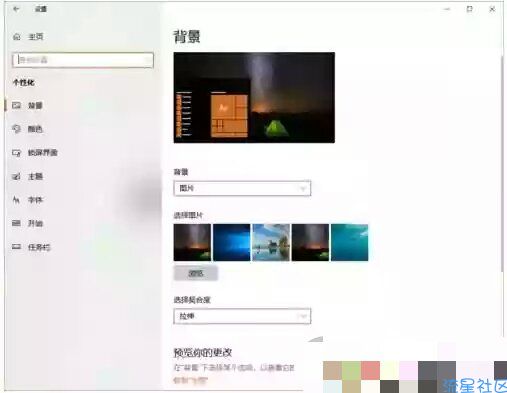This screenshot has width=507, height=393.
Task: Maximize the settings window
Action: [x=469, y=9]
